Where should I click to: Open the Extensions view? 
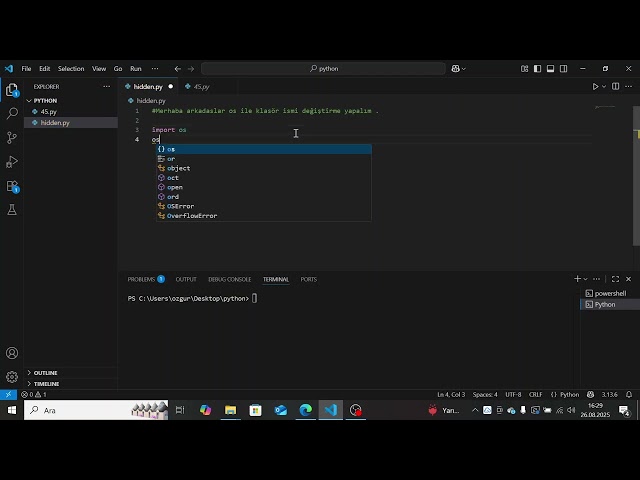coord(12,187)
